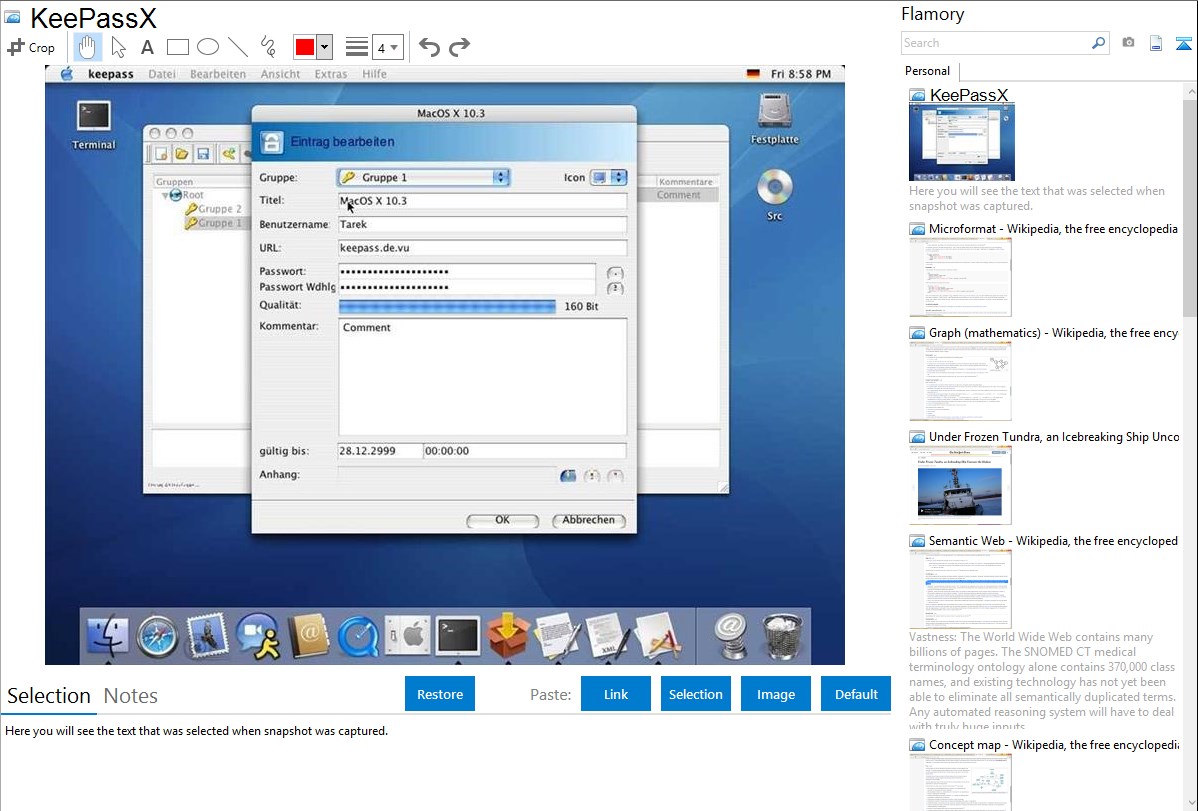Screen dimensions: 1198x811
Task: Switch to the Notes tab
Action: [x=131, y=696]
